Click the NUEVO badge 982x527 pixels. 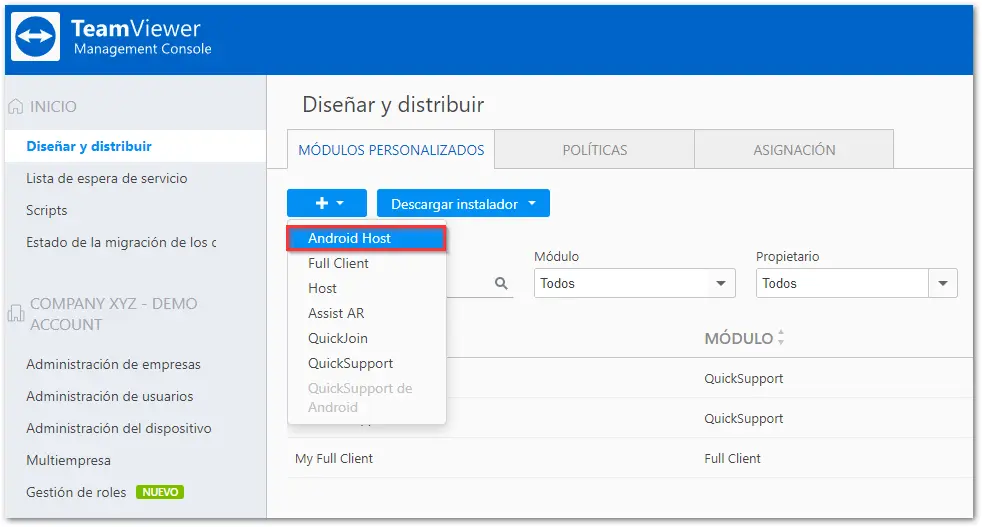pos(160,492)
